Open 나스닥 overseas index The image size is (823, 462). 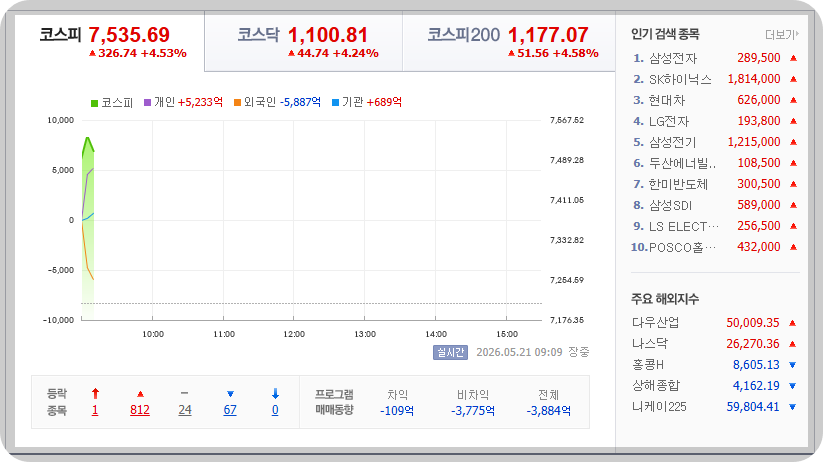point(649,343)
